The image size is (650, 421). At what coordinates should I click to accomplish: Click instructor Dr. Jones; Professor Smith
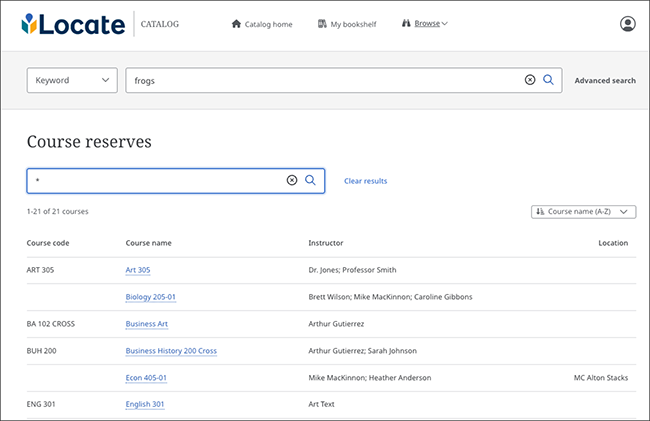352,270
